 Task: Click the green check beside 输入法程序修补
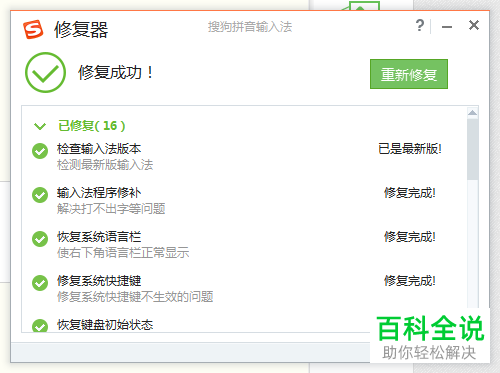pyautogui.click(x=40, y=195)
